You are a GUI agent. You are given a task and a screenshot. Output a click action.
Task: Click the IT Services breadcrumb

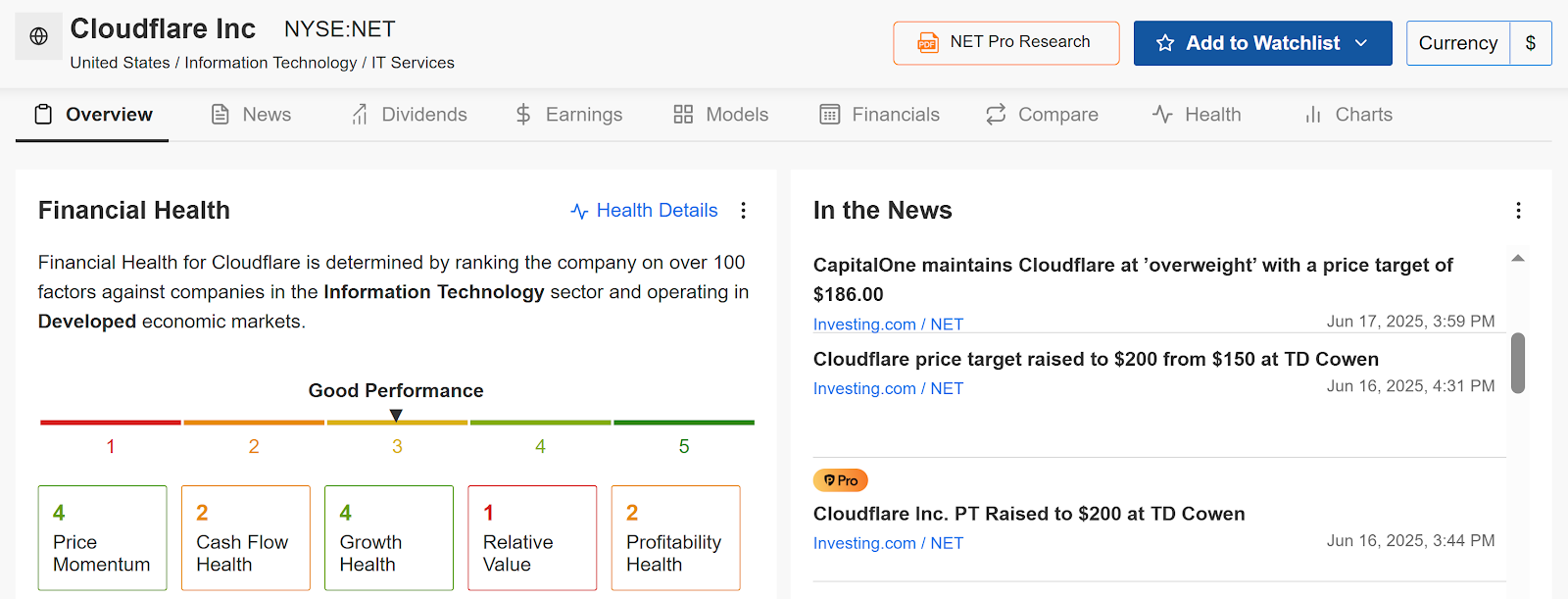[413, 63]
